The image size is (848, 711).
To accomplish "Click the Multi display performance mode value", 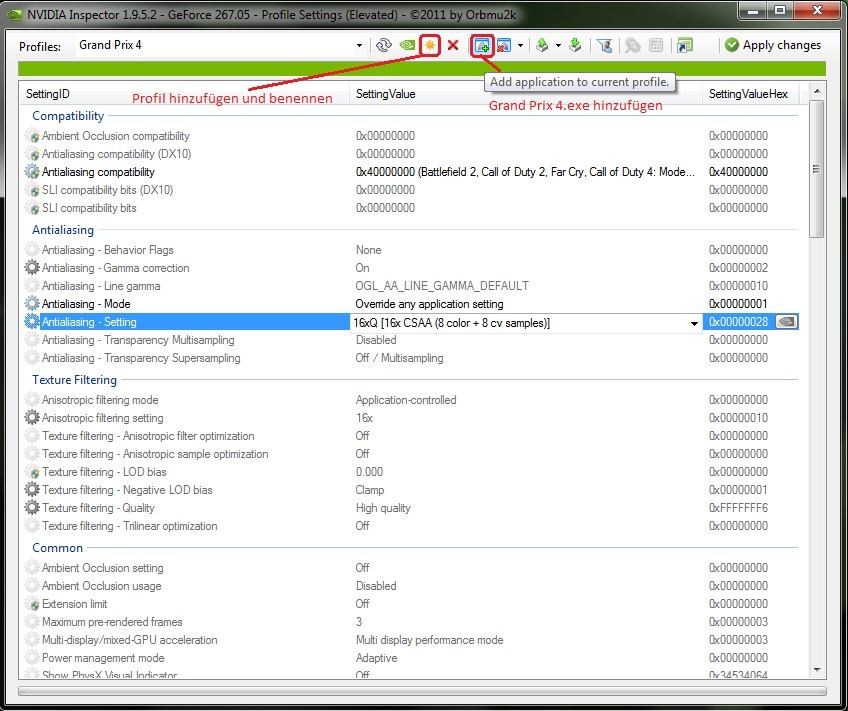I will click(429, 640).
